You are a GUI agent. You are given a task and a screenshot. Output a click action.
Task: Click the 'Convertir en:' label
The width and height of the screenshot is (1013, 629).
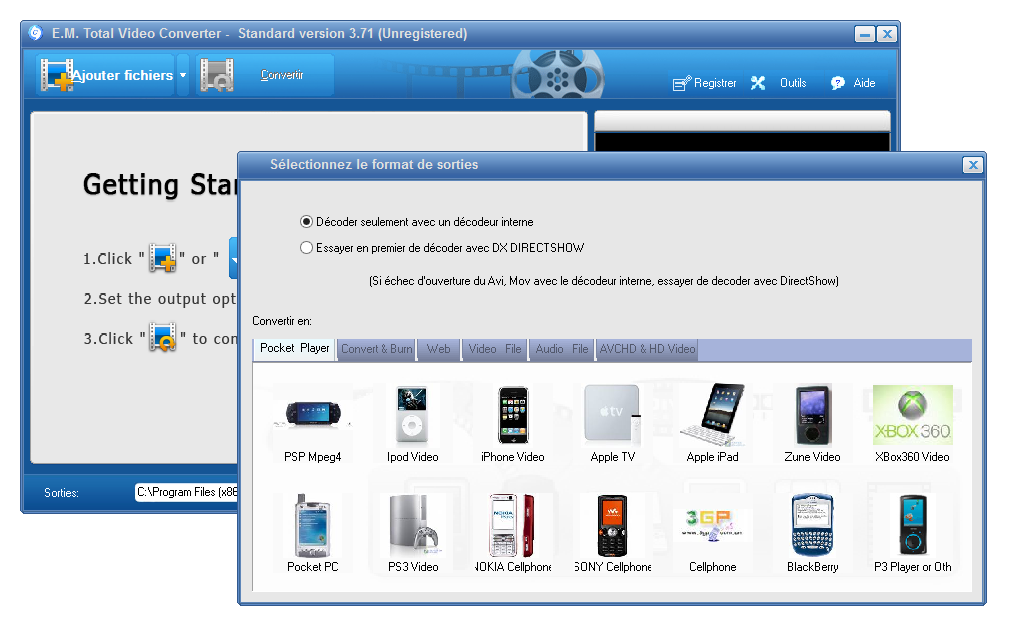tap(282, 321)
